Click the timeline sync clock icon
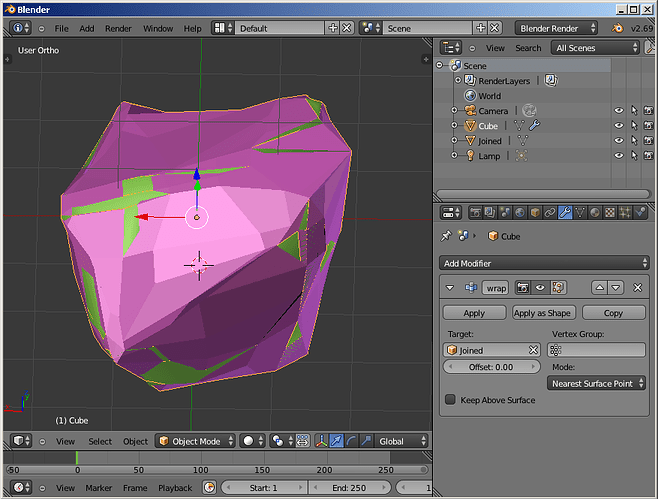This screenshot has width=658, height=499. (209, 488)
